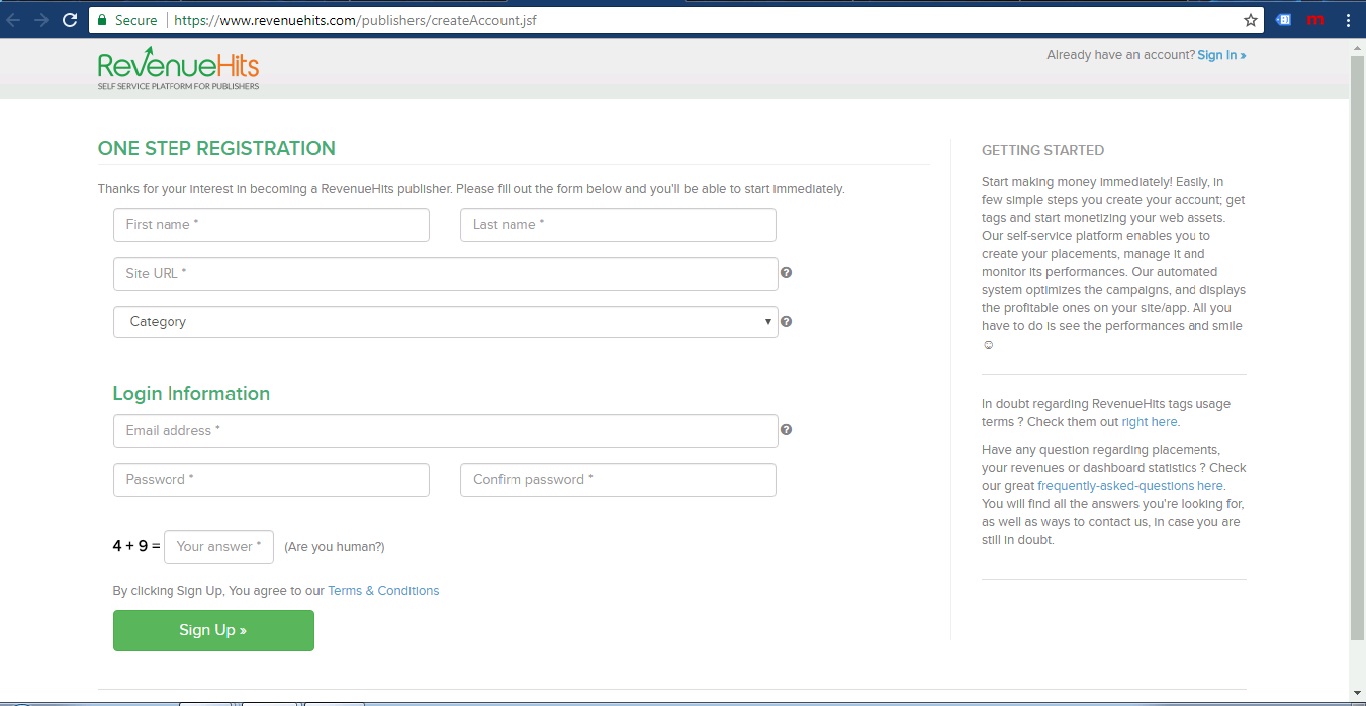This screenshot has height=706, width=1366.
Task: Click the '4 + 9 =' captcha question
Action: pyautogui.click(x=136, y=546)
